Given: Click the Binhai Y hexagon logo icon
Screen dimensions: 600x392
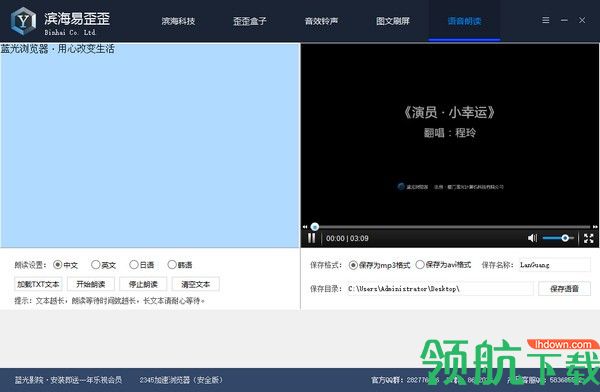Looking at the screenshot, I should [x=23, y=21].
